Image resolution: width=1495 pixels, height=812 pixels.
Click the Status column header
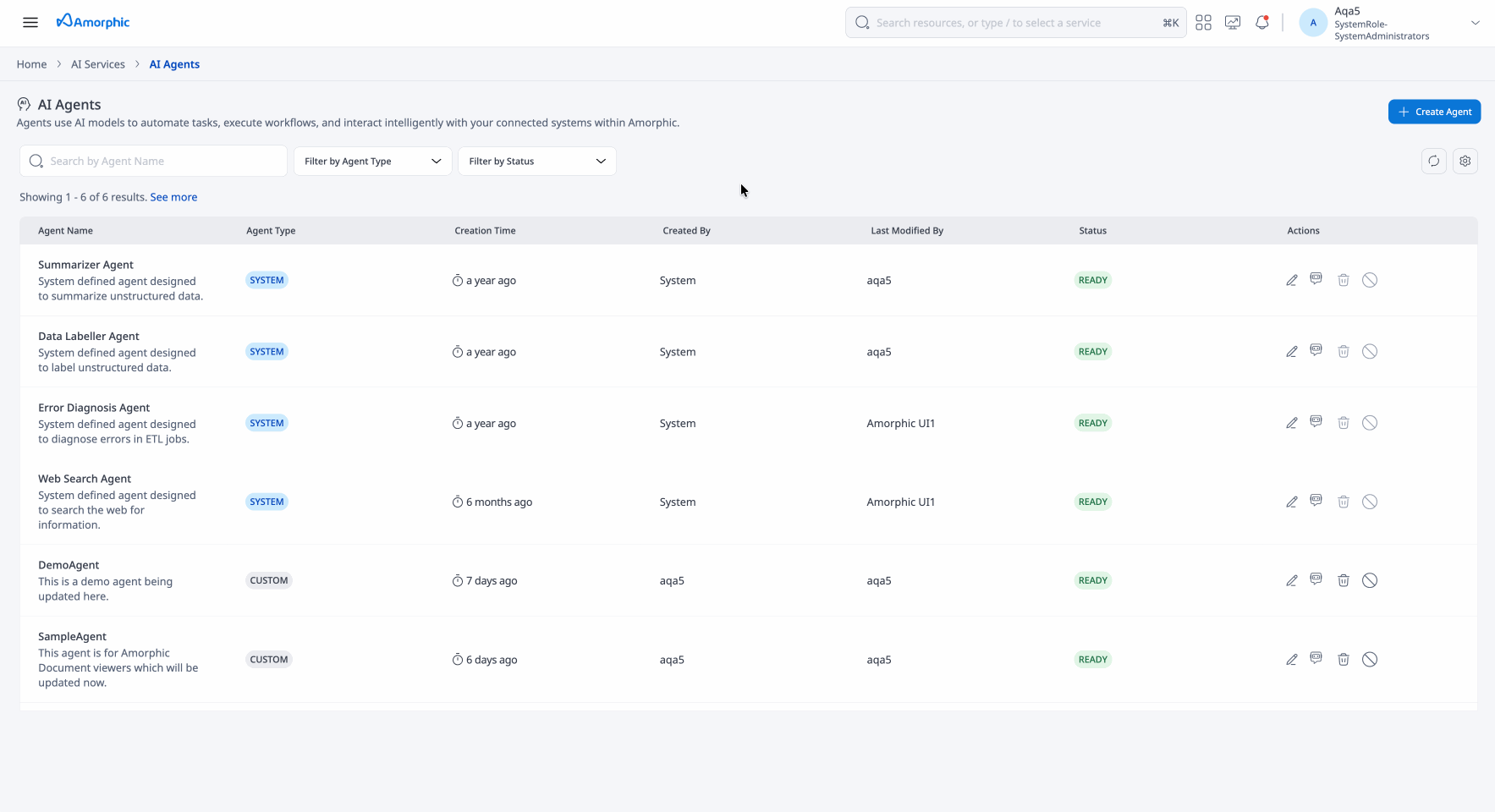coord(1092,231)
